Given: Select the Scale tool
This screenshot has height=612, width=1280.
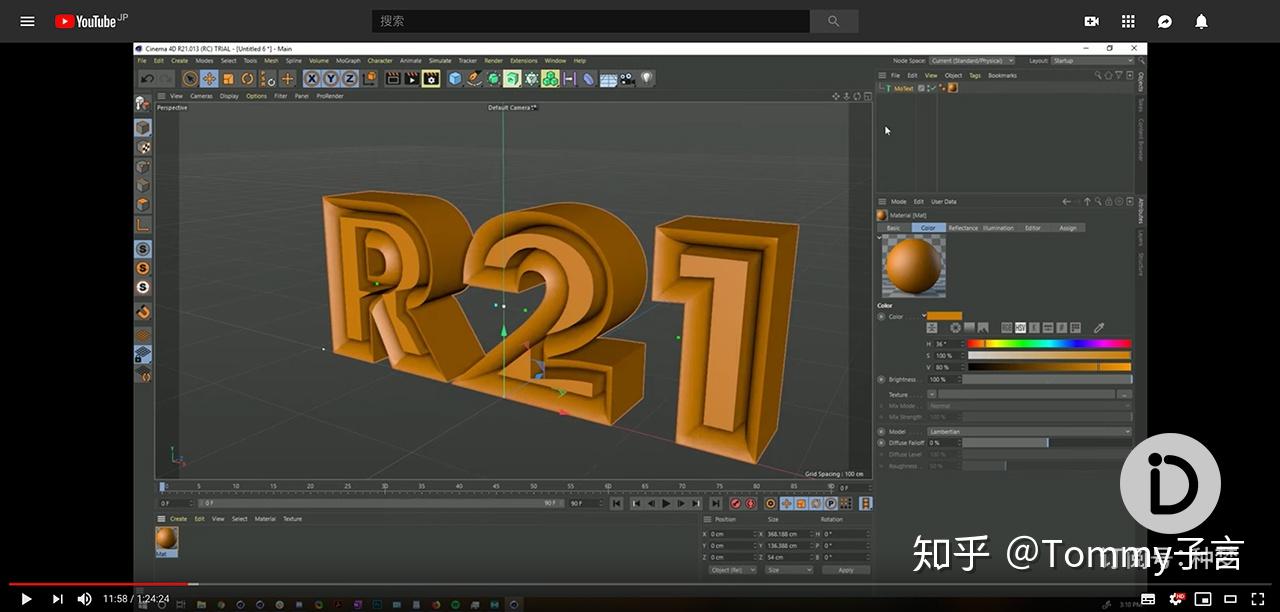Looking at the screenshot, I should [226, 79].
